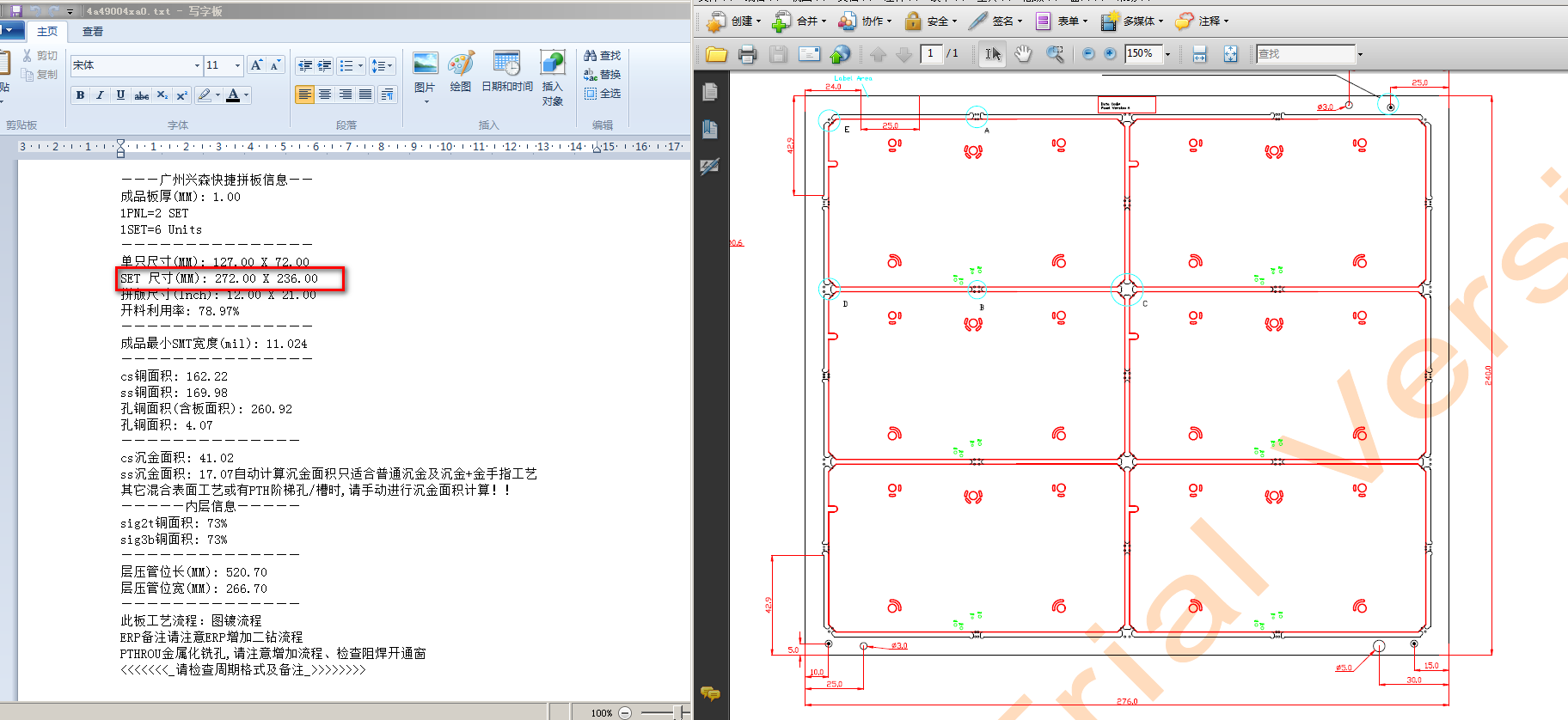Justify the paragraph text

click(x=365, y=95)
